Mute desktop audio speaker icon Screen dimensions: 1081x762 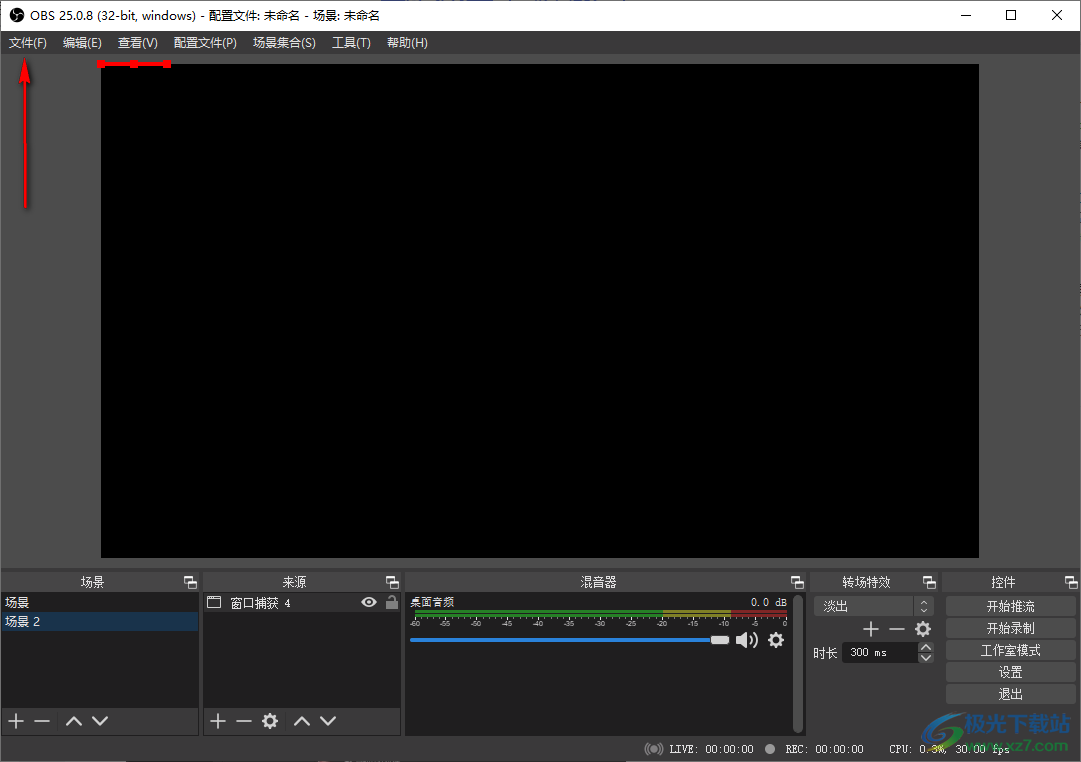coord(747,640)
